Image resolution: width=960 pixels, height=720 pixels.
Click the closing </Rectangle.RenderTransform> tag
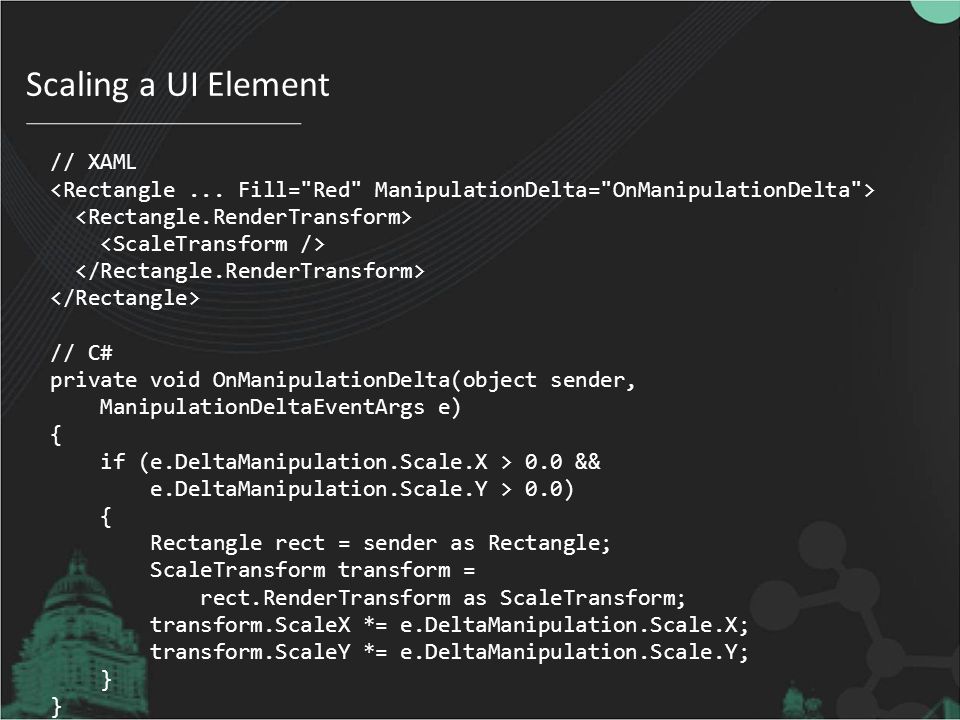pyautogui.click(x=250, y=271)
